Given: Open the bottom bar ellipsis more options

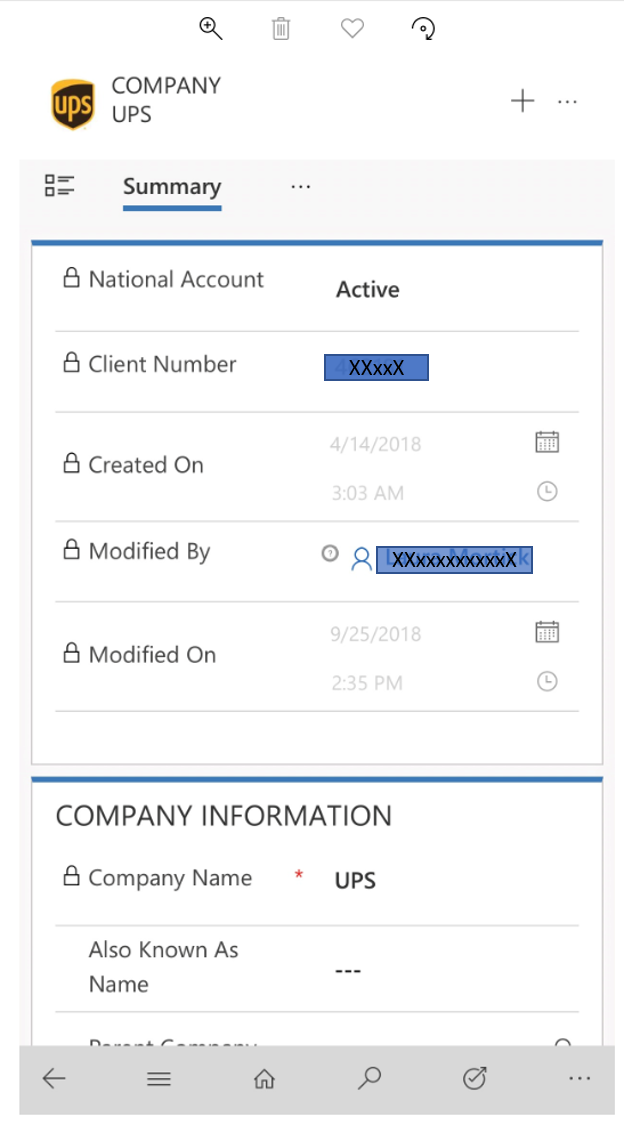Looking at the screenshot, I should click(x=579, y=1078).
